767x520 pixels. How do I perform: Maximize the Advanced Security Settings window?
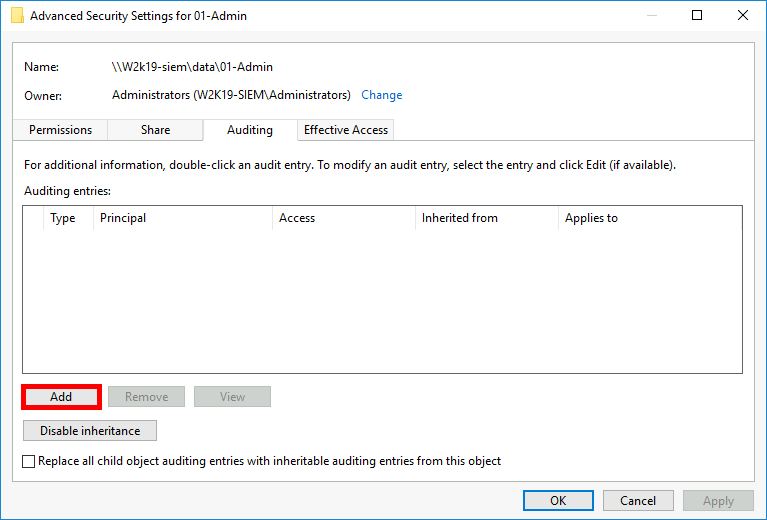[697, 15]
